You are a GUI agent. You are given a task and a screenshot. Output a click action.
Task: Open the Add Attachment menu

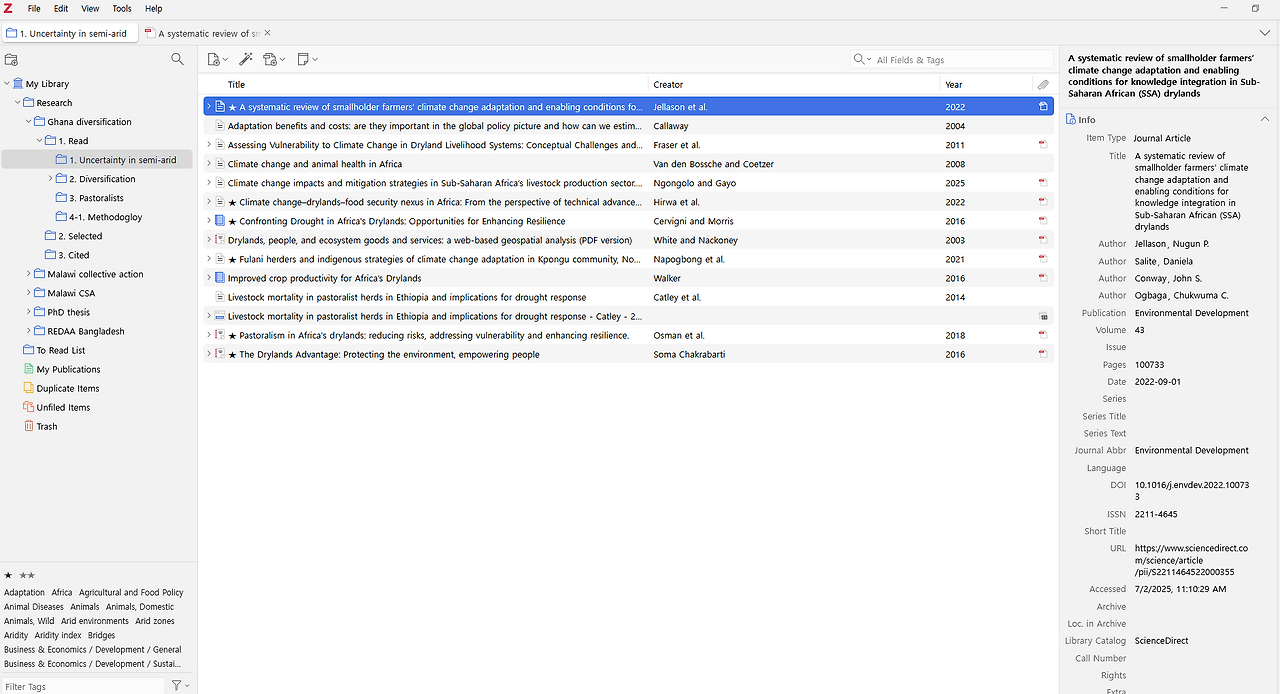pos(274,60)
